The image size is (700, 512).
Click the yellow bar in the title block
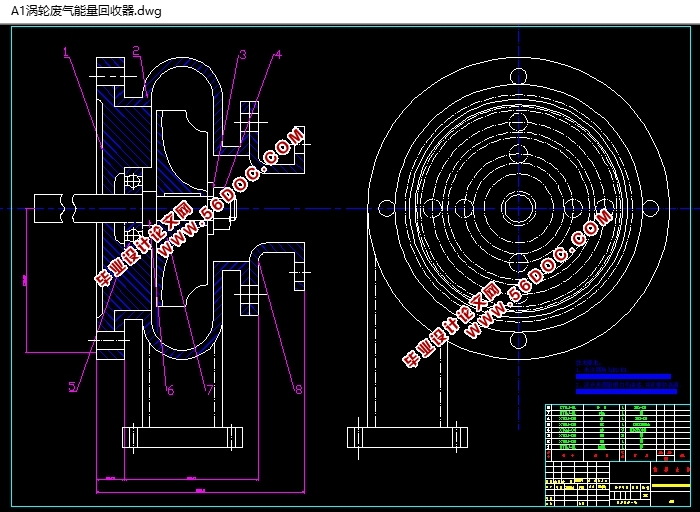click(x=669, y=486)
